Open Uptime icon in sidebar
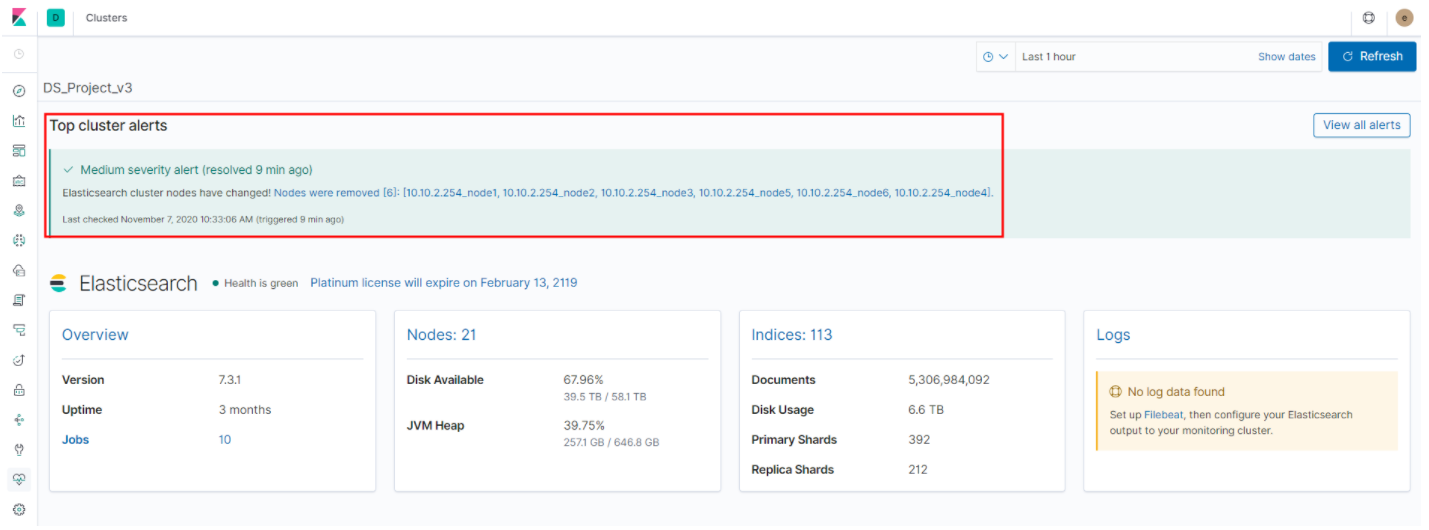Viewport: 1429px width, 530px height. pyautogui.click(x=19, y=360)
